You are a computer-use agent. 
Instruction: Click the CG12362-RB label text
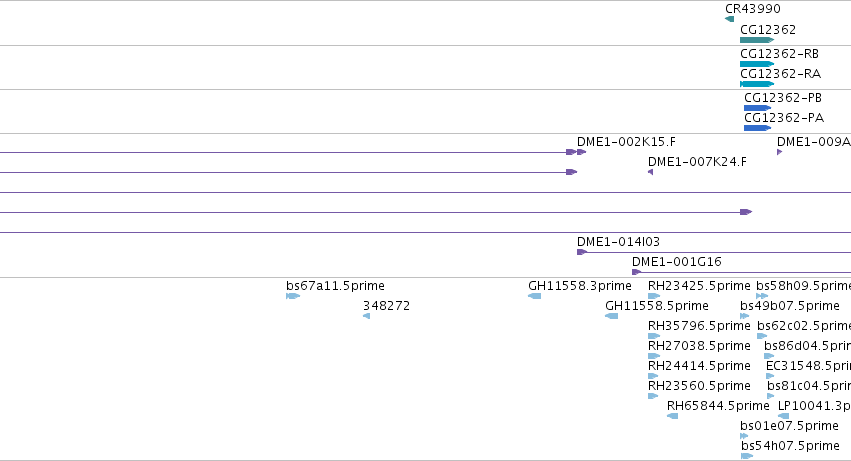[779, 54]
